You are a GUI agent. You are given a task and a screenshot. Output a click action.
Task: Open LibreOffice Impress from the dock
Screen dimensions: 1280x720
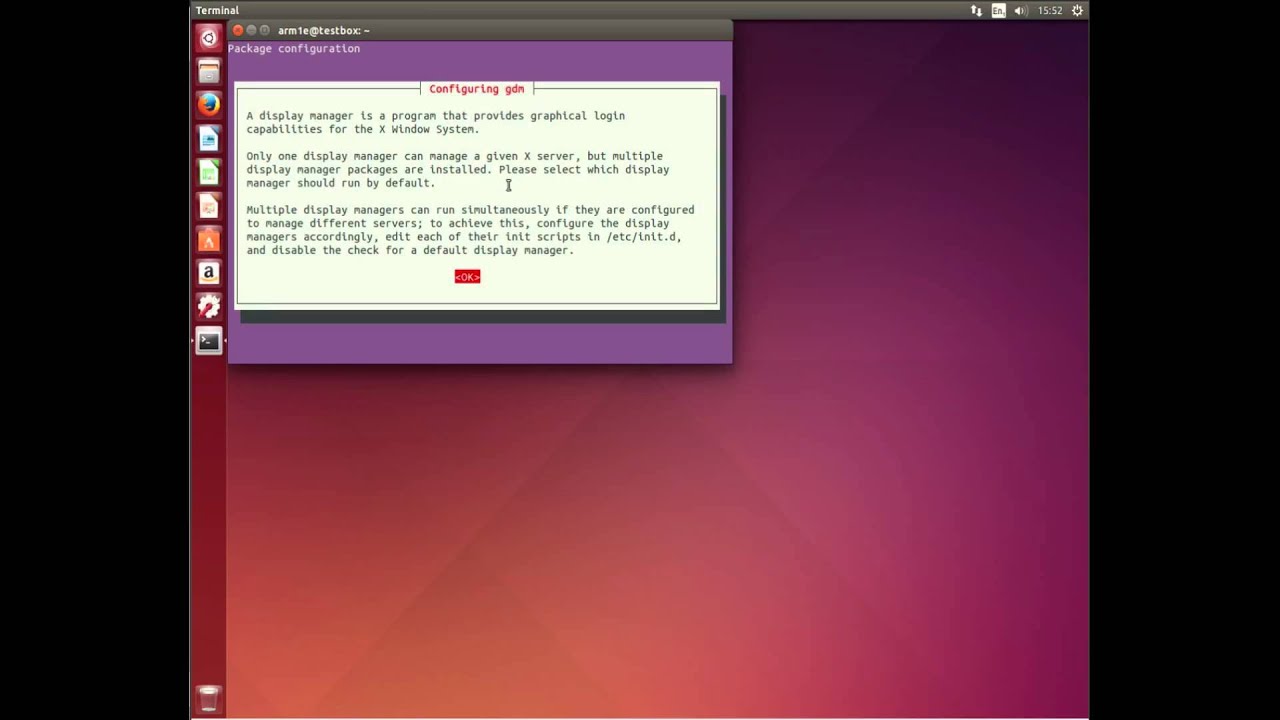(x=208, y=206)
